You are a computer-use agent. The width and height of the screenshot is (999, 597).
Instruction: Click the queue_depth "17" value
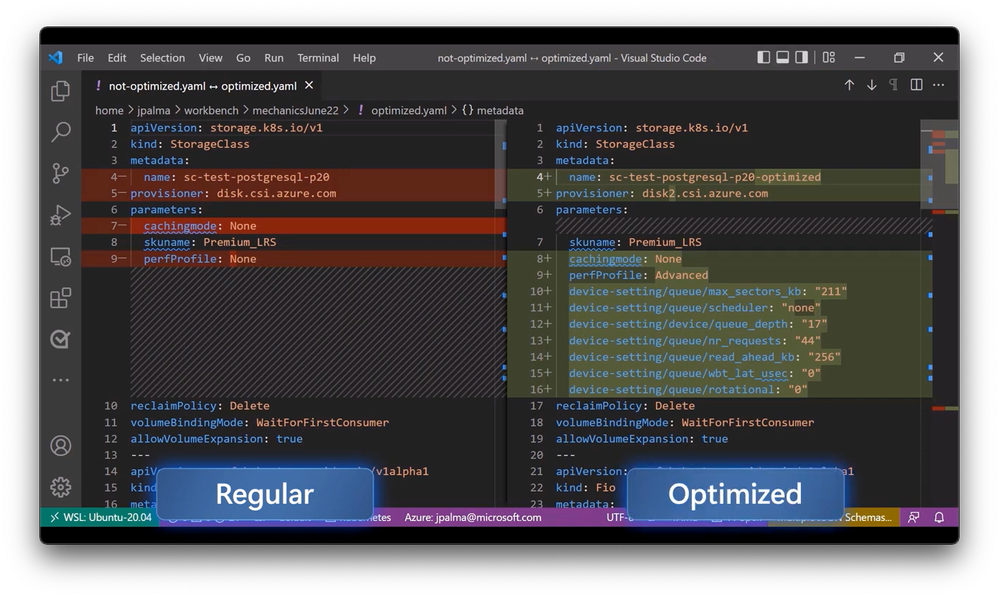[x=814, y=324]
